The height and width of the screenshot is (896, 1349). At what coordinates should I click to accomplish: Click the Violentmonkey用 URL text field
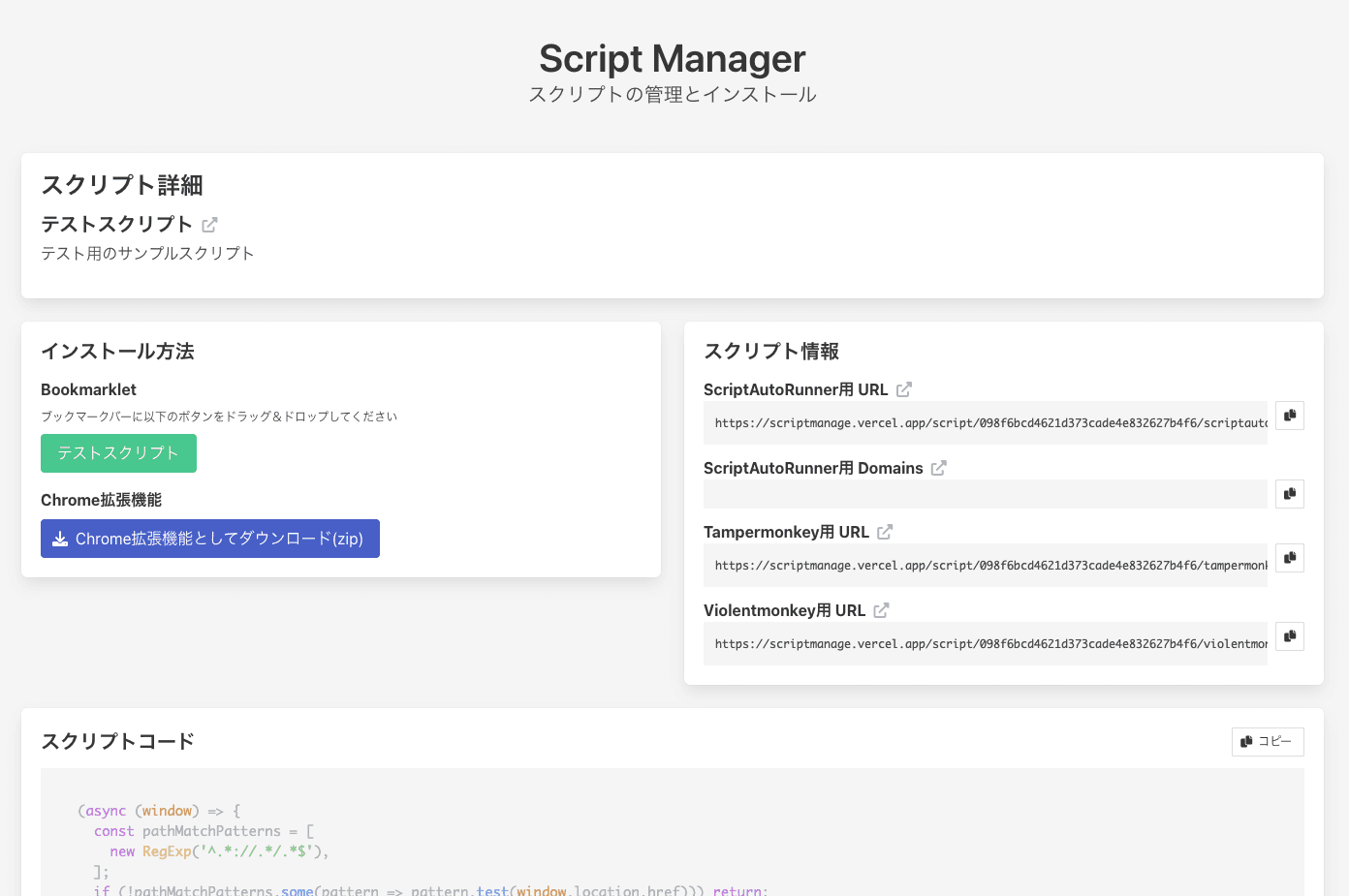click(x=986, y=644)
